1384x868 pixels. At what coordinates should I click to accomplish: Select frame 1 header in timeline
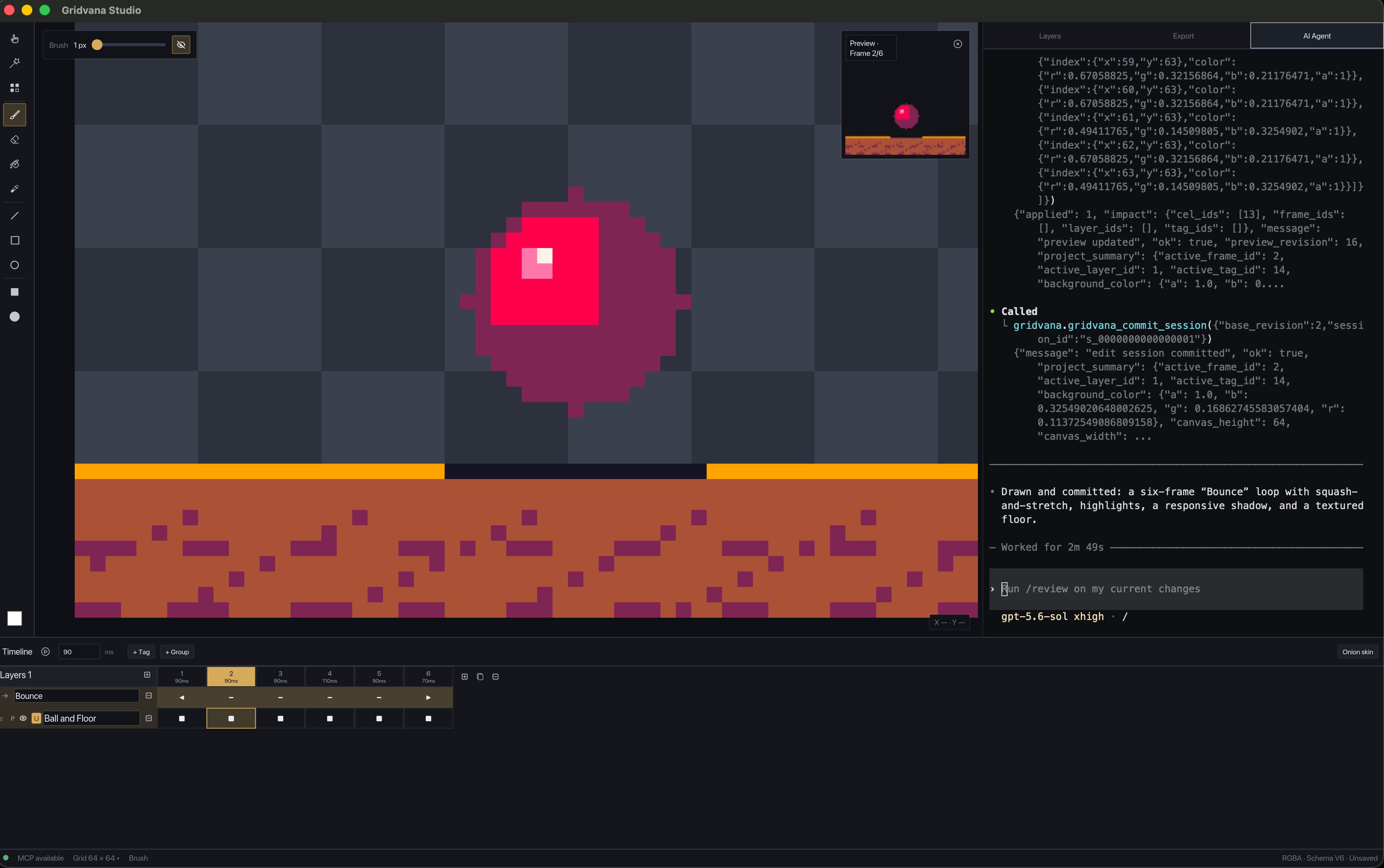coord(181,677)
